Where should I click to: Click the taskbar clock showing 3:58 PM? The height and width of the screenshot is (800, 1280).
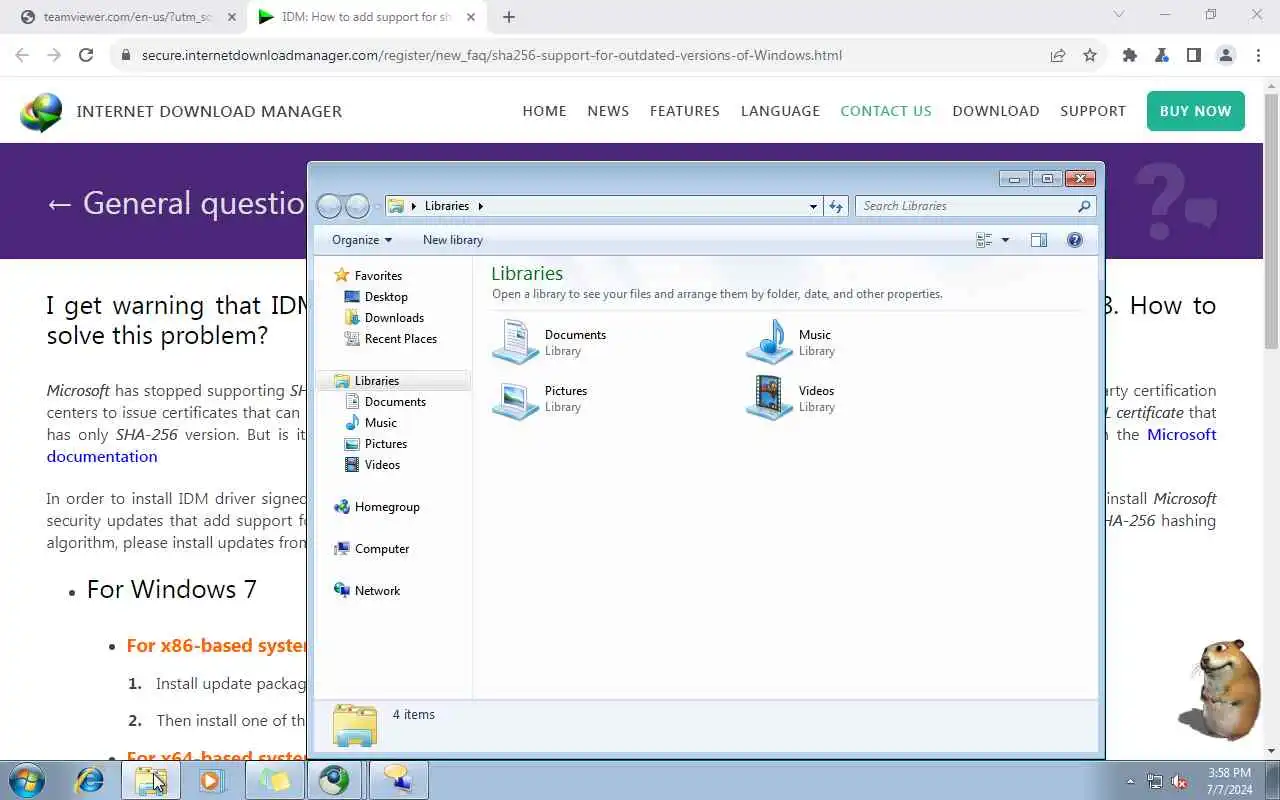(x=1229, y=781)
